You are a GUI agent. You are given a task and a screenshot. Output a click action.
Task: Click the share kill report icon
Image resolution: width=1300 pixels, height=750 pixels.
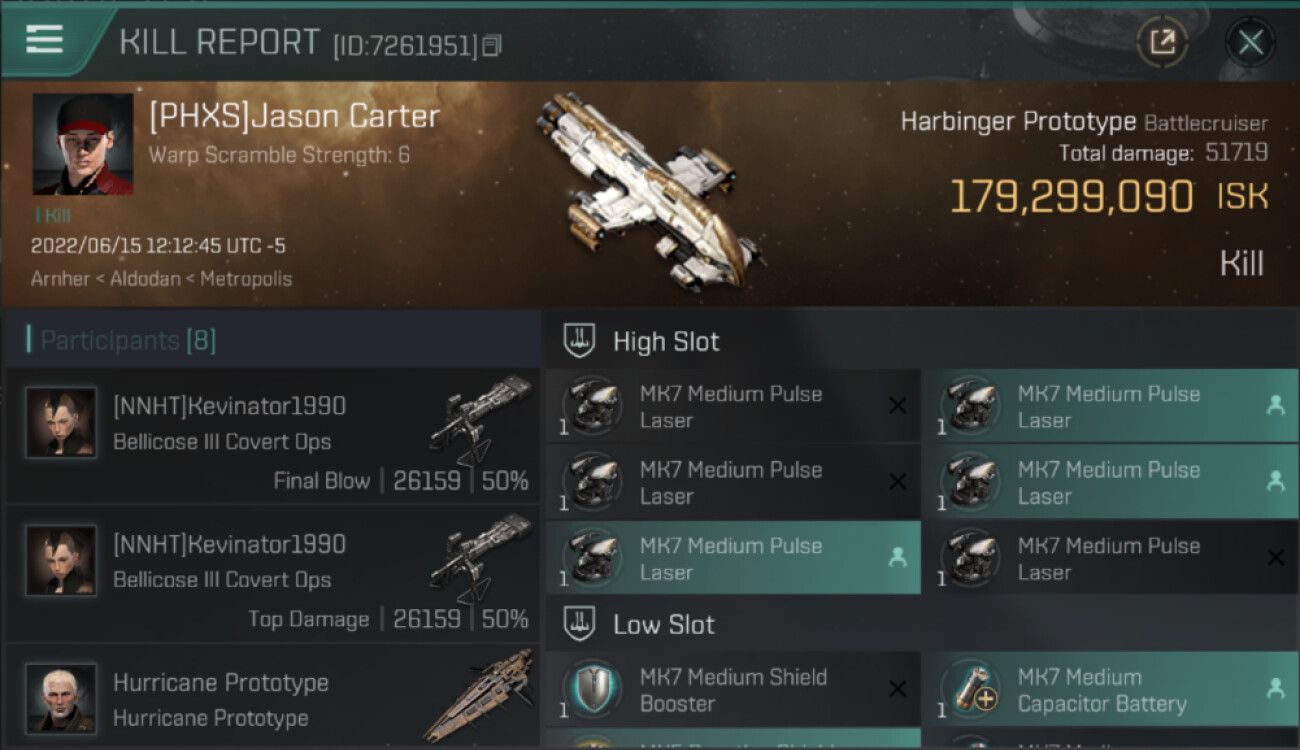[1162, 42]
